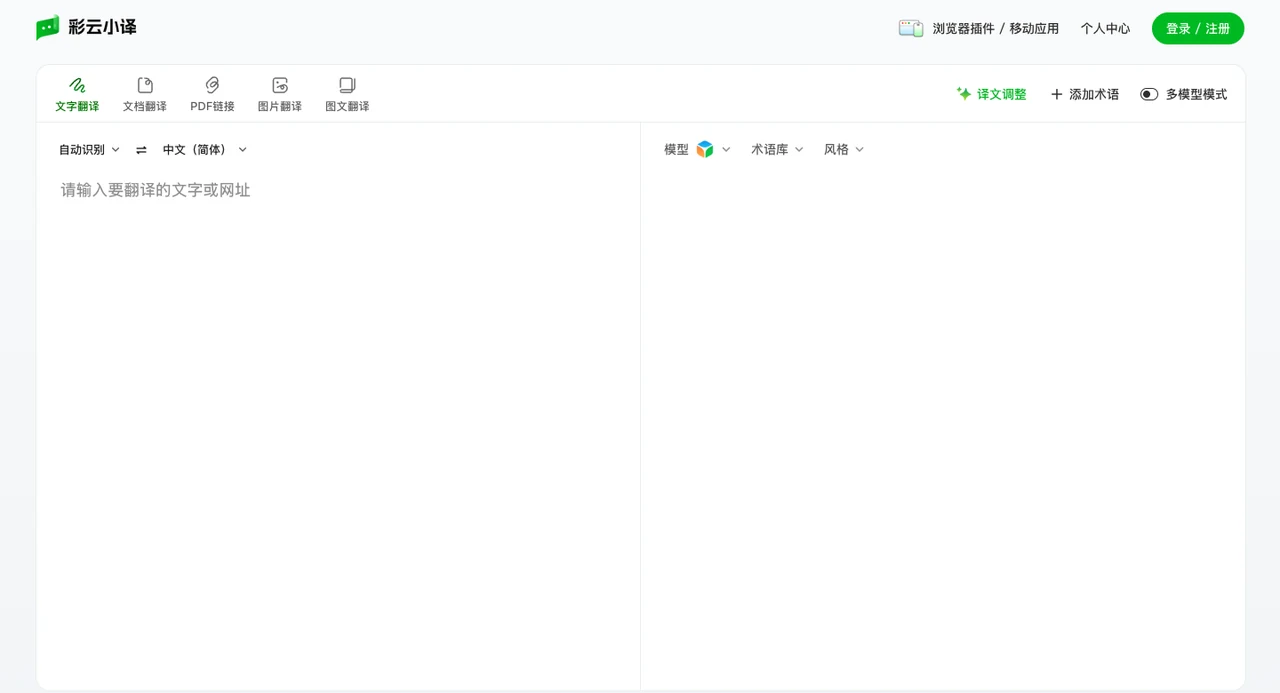Click 添加术语 button
Image resolution: width=1280 pixels, height=693 pixels.
1084,94
